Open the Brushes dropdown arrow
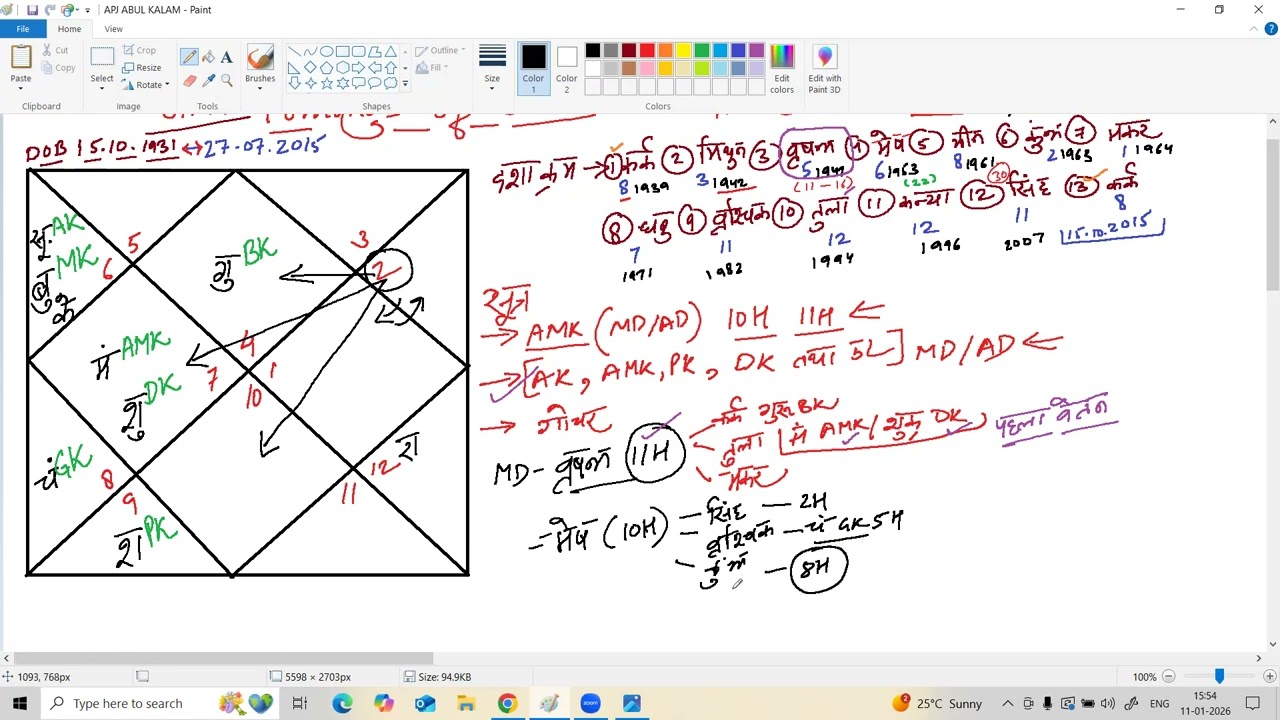 pyautogui.click(x=260, y=88)
